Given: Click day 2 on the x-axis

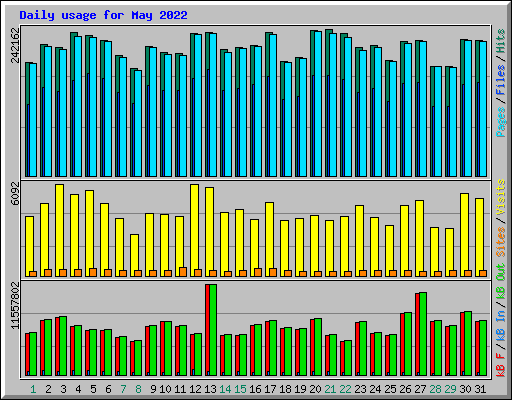Looking at the screenshot, I should [48, 389].
